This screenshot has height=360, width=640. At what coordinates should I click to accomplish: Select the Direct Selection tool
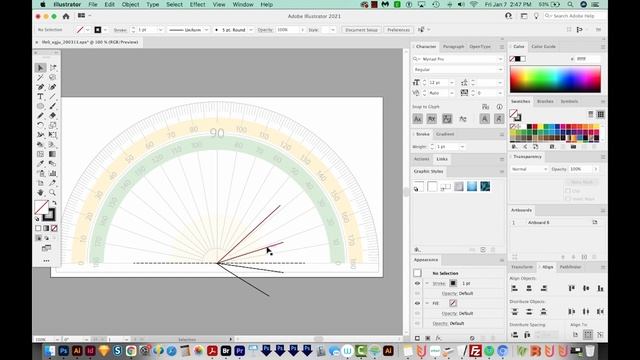coord(53,68)
